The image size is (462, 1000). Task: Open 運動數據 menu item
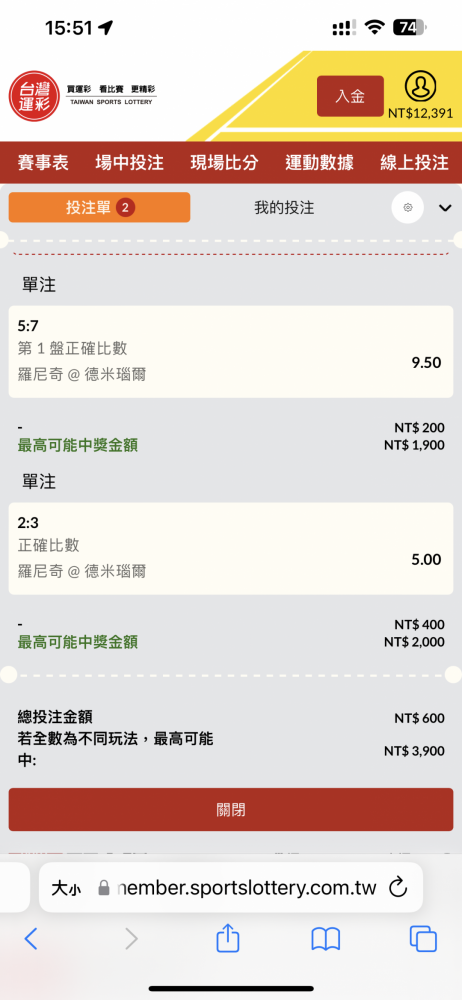(319, 163)
